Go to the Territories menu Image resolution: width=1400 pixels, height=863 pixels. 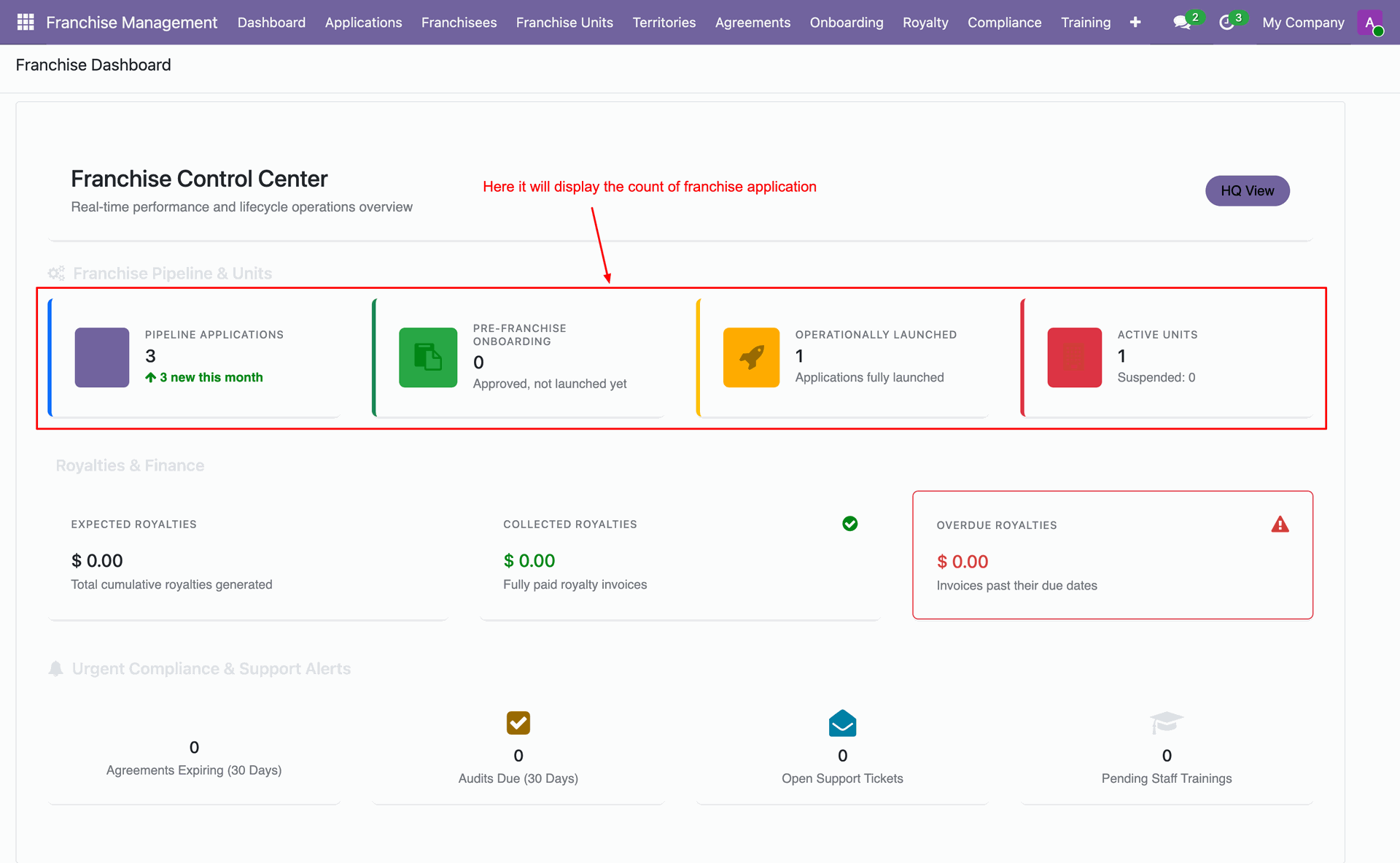[x=664, y=23]
